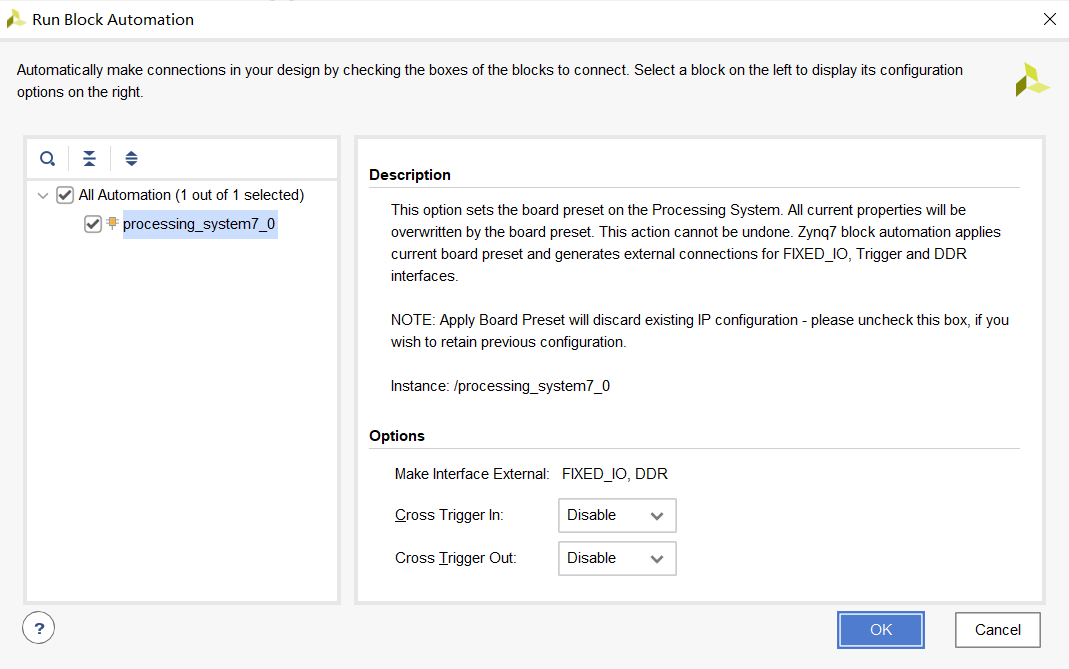
Task: Click the Options section heading
Action: click(397, 436)
